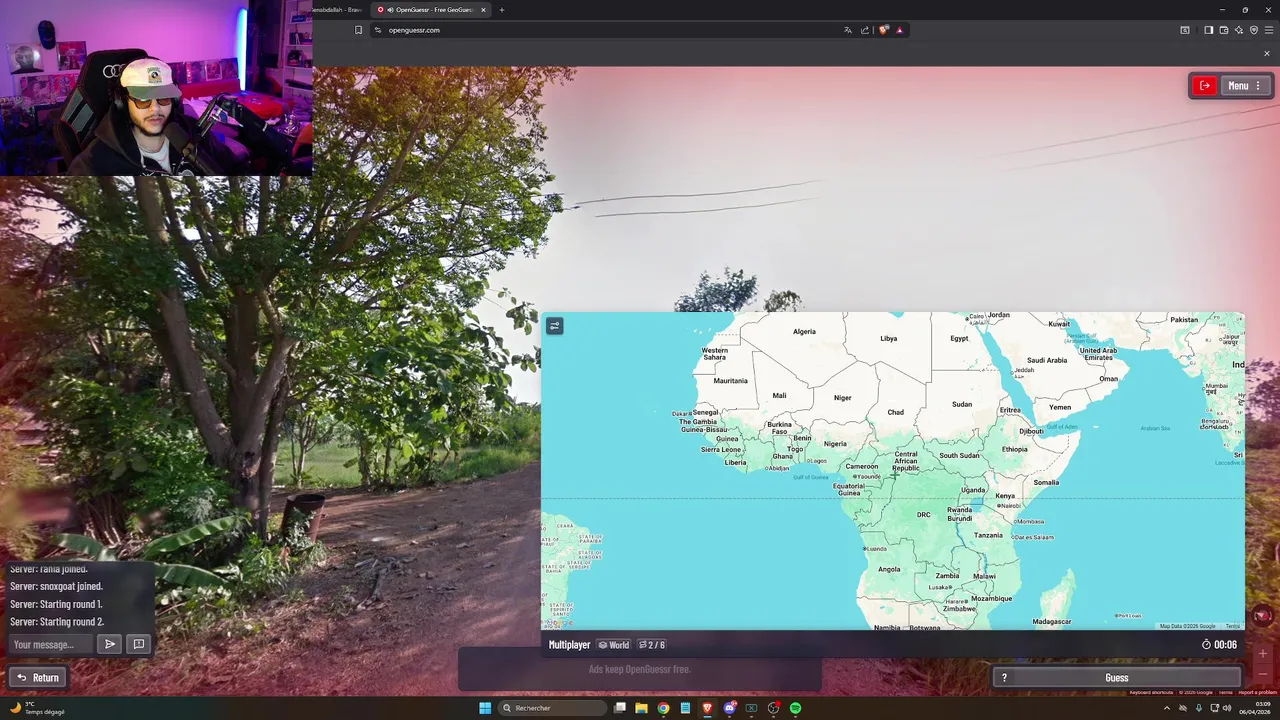Zoom out Street View minus button
The height and width of the screenshot is (720, 1280).
pos(1262,674)
